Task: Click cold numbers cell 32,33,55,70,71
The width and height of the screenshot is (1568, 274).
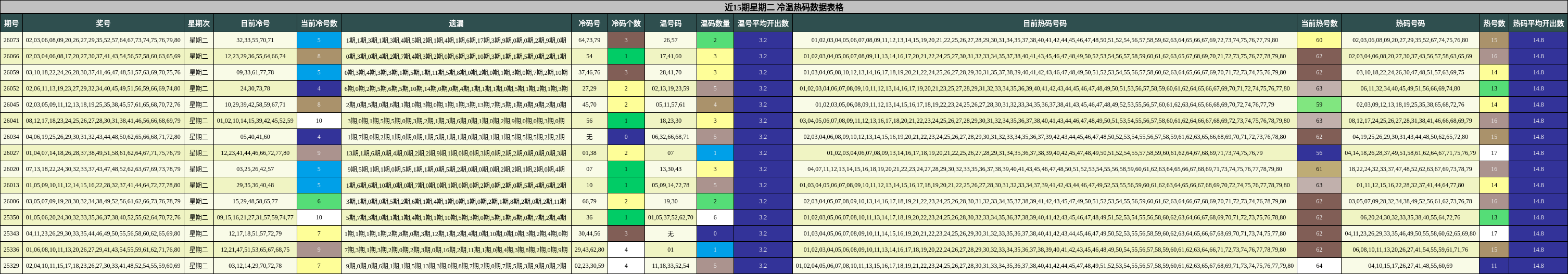Action: [x=255, y=40]
